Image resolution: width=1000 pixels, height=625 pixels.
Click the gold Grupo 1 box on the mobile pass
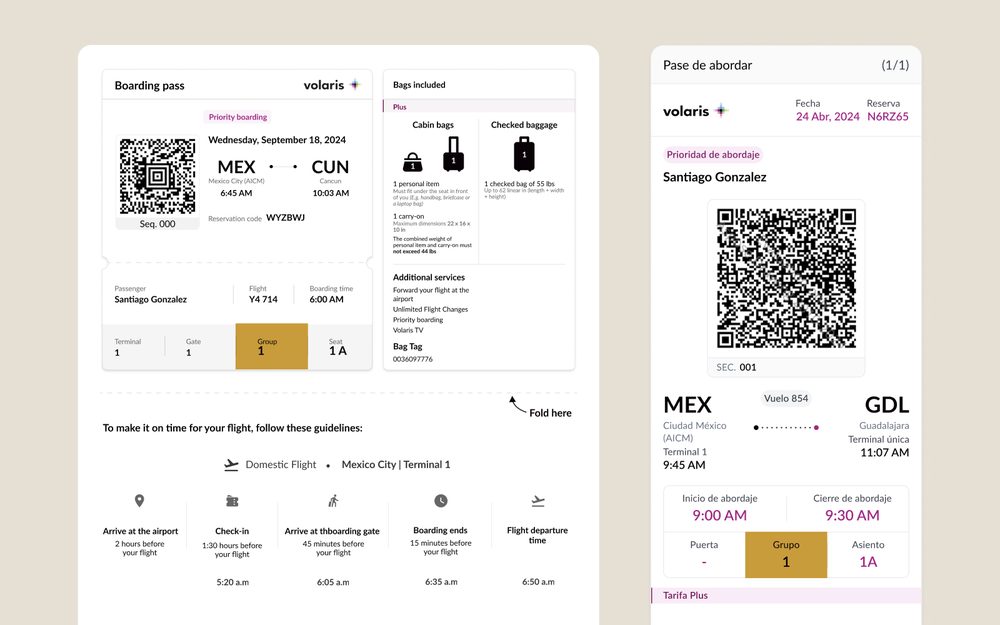coord(786,555)
